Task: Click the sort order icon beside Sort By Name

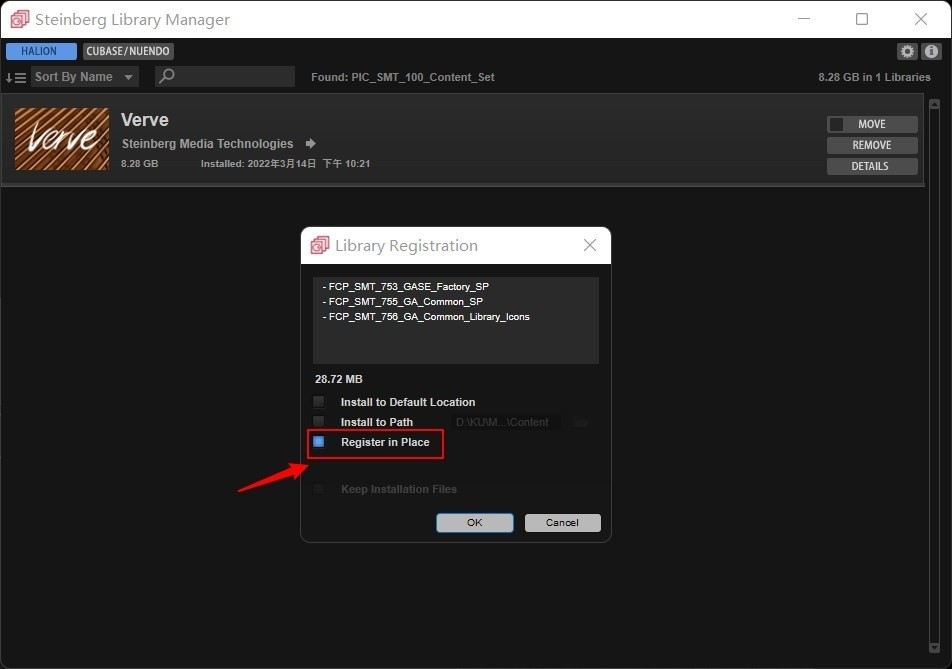Action: pos(16,78)
